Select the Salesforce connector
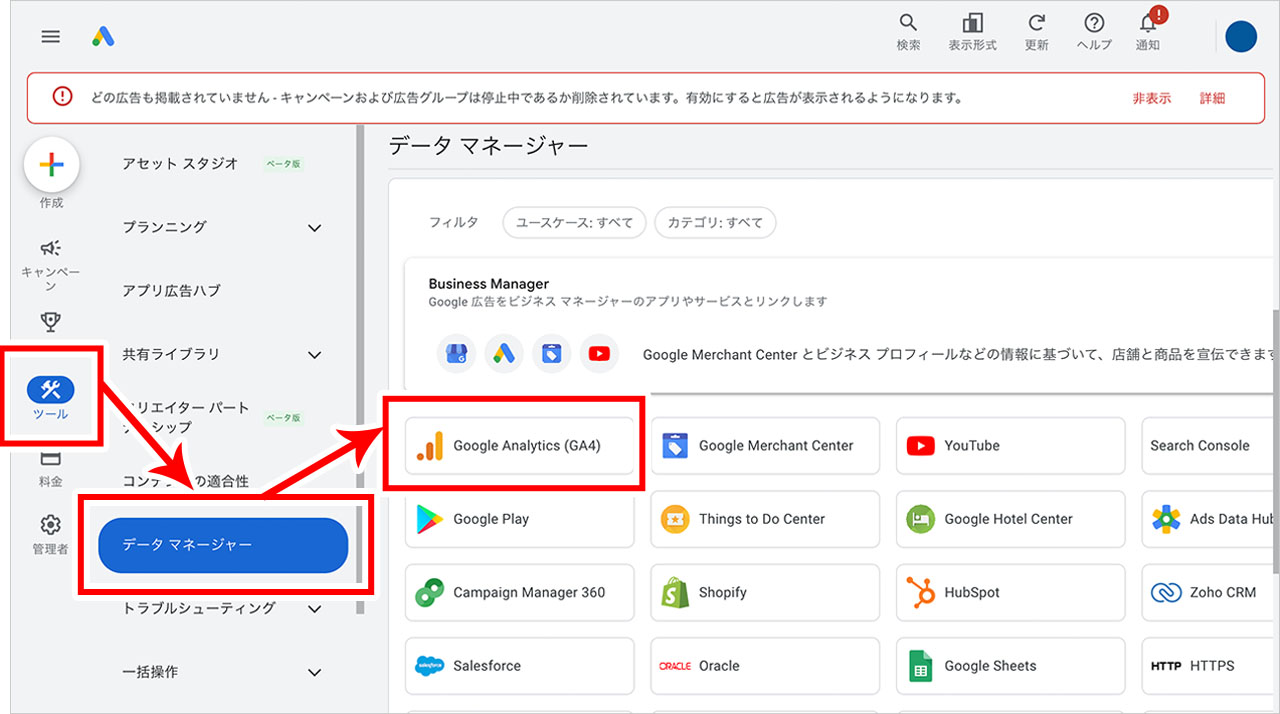This screenshot has height=714, width=1280. 519,665
